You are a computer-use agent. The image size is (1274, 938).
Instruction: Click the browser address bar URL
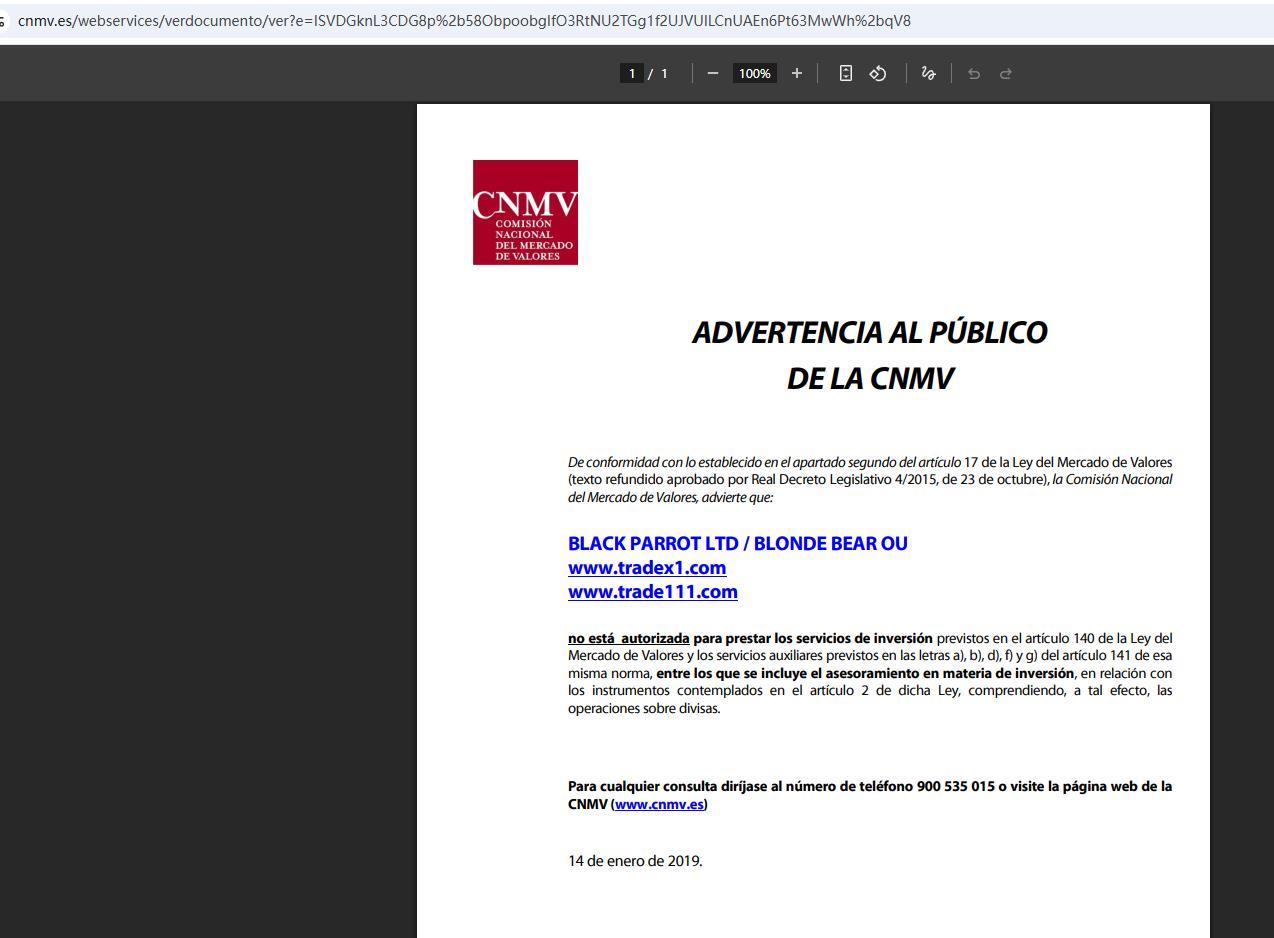[464, 21]
